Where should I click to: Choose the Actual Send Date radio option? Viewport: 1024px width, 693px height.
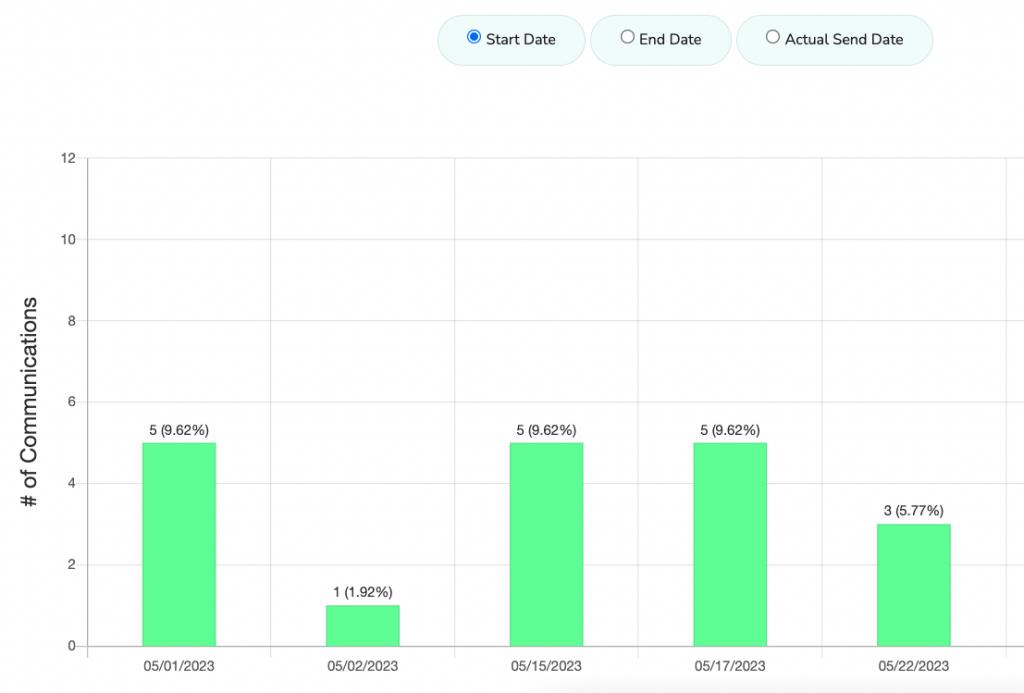pos(772,38)
